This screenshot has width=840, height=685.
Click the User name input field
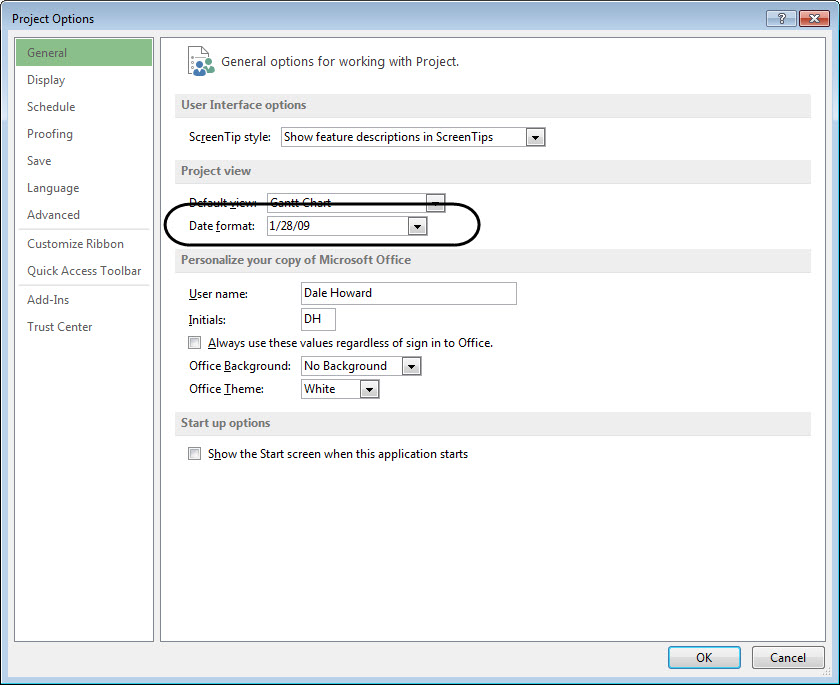click(x=409, y=293)
